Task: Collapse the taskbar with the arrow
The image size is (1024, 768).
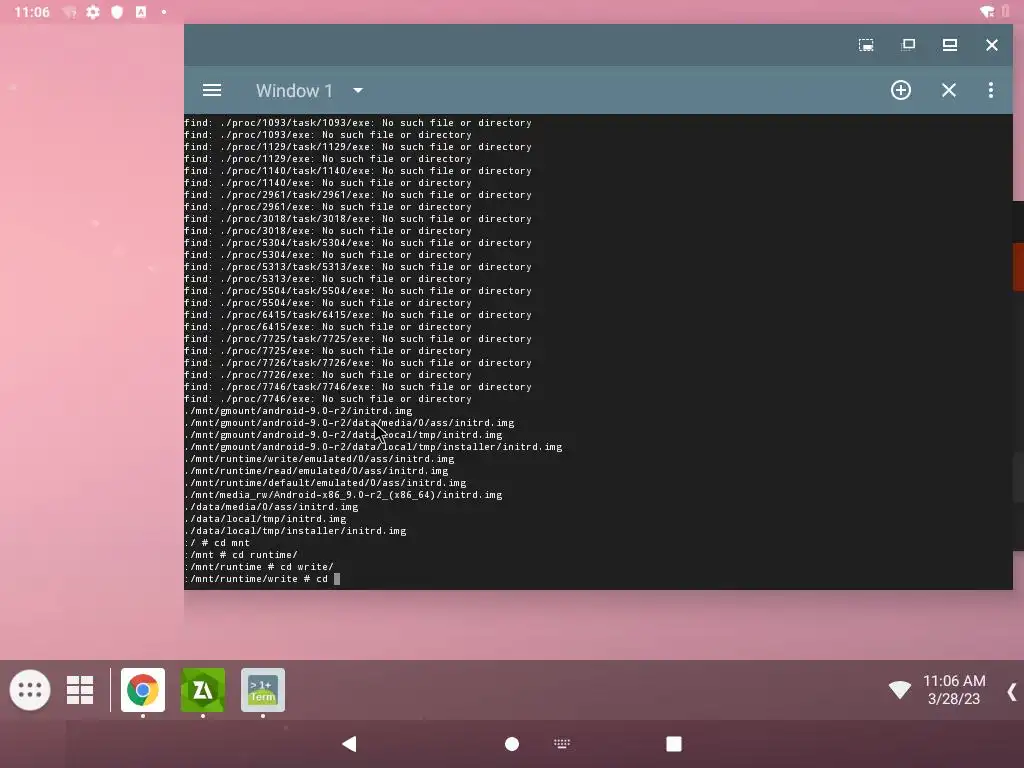Action: point(1012,692)
